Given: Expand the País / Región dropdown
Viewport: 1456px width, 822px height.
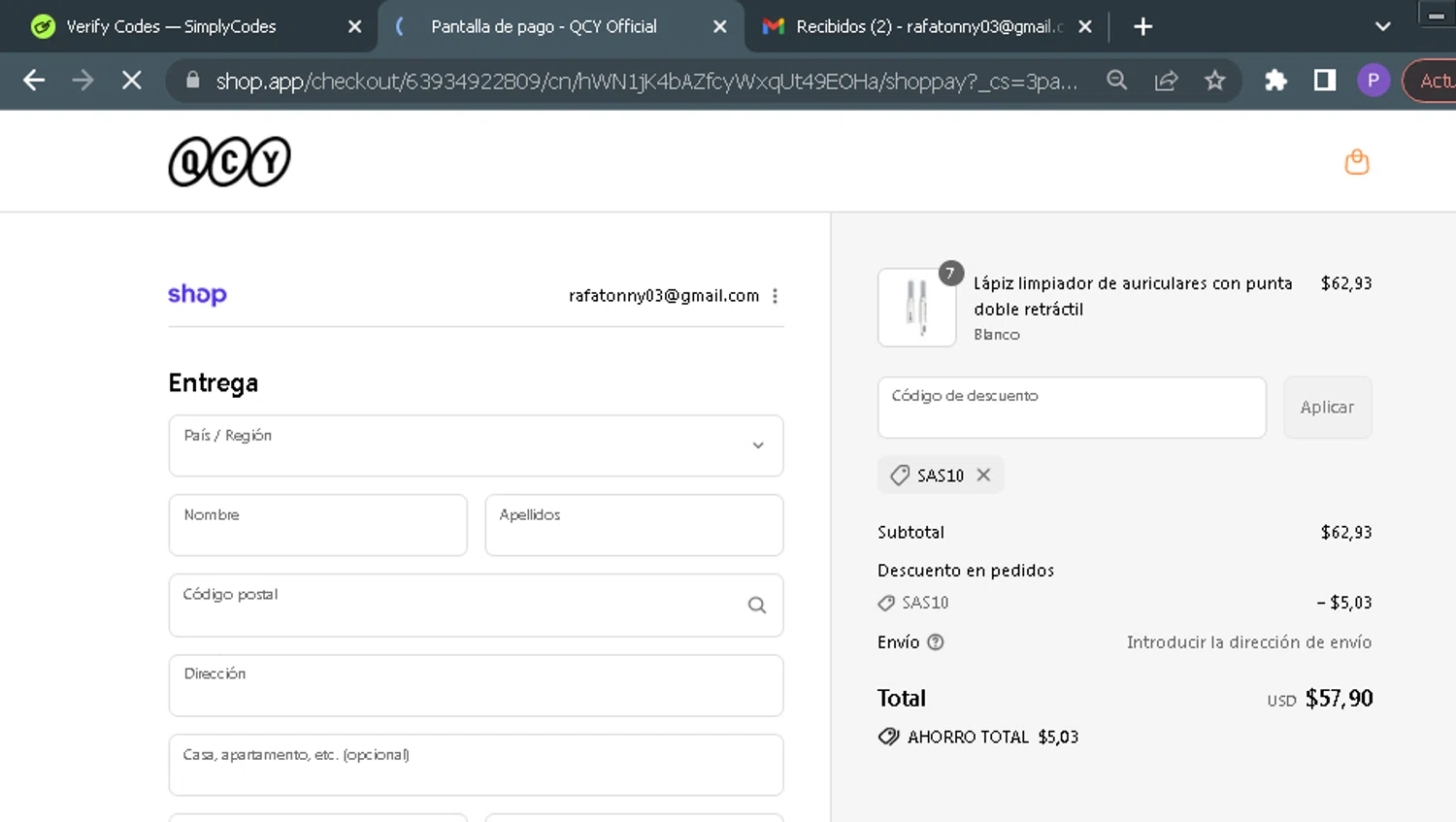Looking at the screenshot, I should tap(476, 445).
